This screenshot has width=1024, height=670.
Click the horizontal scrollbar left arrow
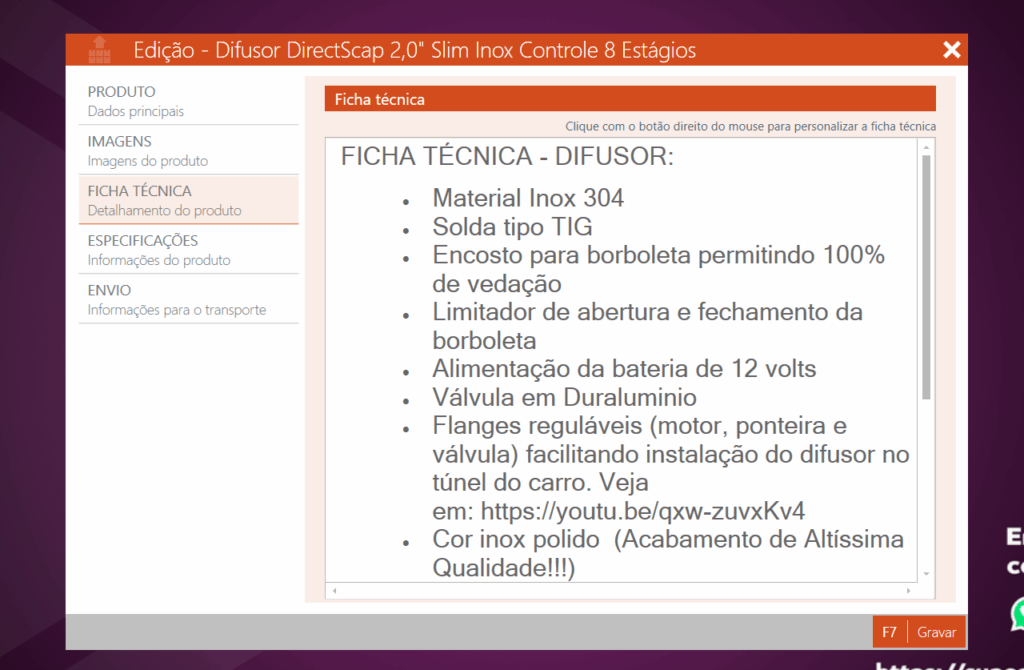[333, 591]
